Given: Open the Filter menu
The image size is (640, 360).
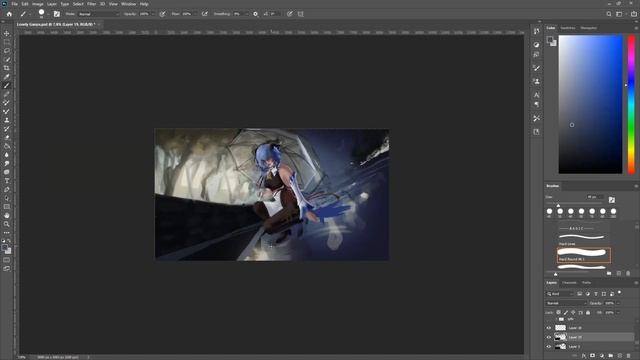Looking at the screenshot, I should (91, 4).
